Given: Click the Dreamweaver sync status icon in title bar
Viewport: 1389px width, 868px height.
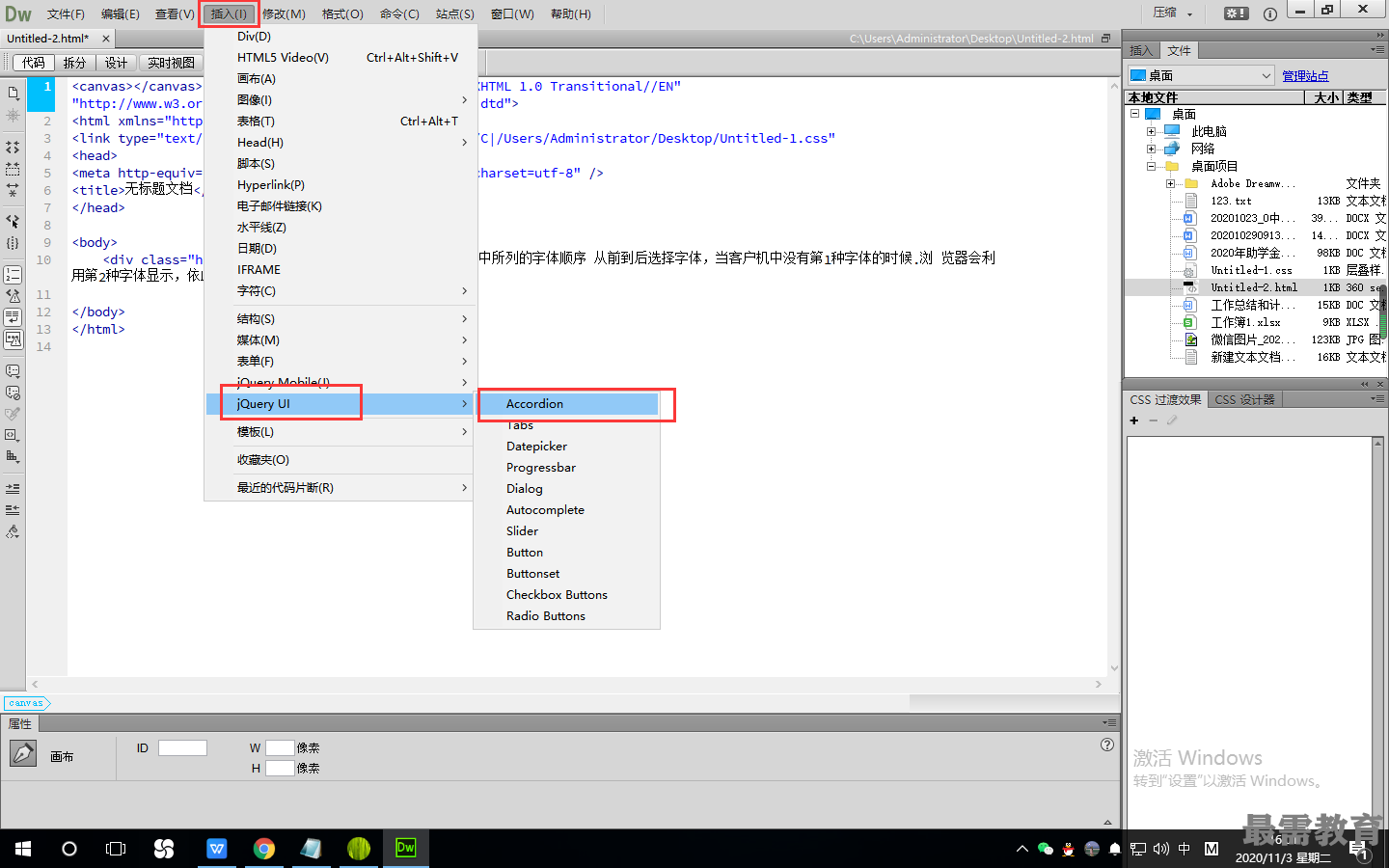Looking at the screenshot, I should [1236, 14].
